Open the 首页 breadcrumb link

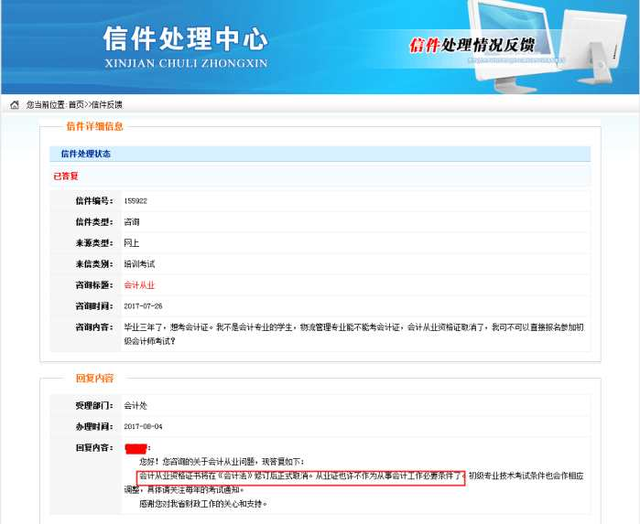[76, 105]
